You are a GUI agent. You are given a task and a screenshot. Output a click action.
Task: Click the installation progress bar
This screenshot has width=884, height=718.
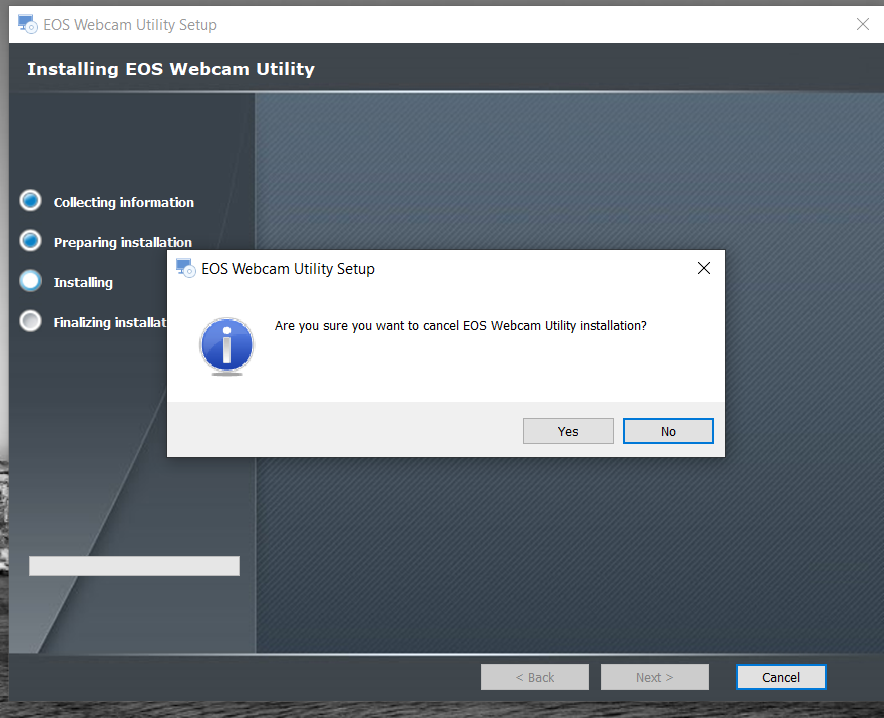point(134,566)
